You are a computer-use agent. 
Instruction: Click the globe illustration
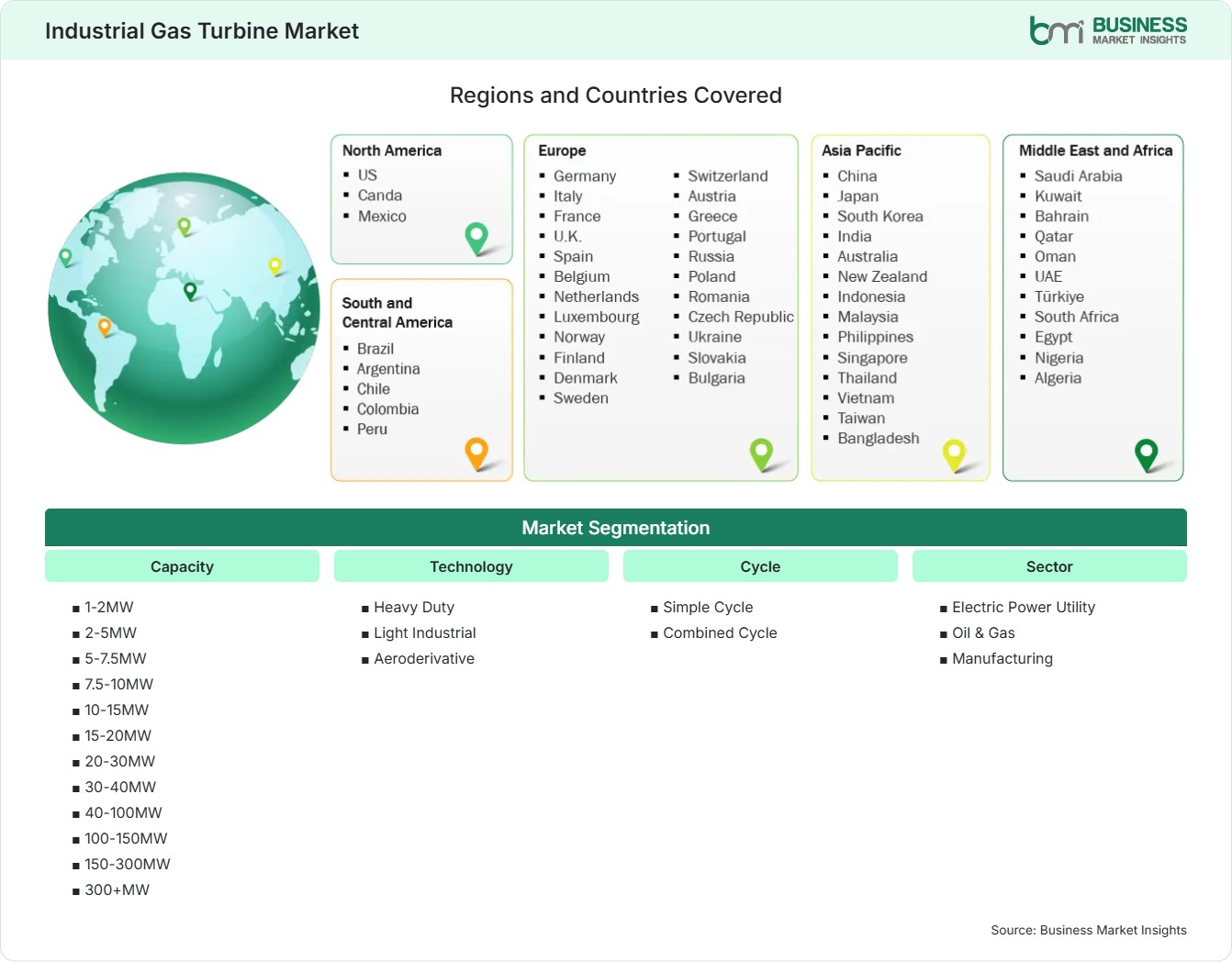tap(185, 308)
